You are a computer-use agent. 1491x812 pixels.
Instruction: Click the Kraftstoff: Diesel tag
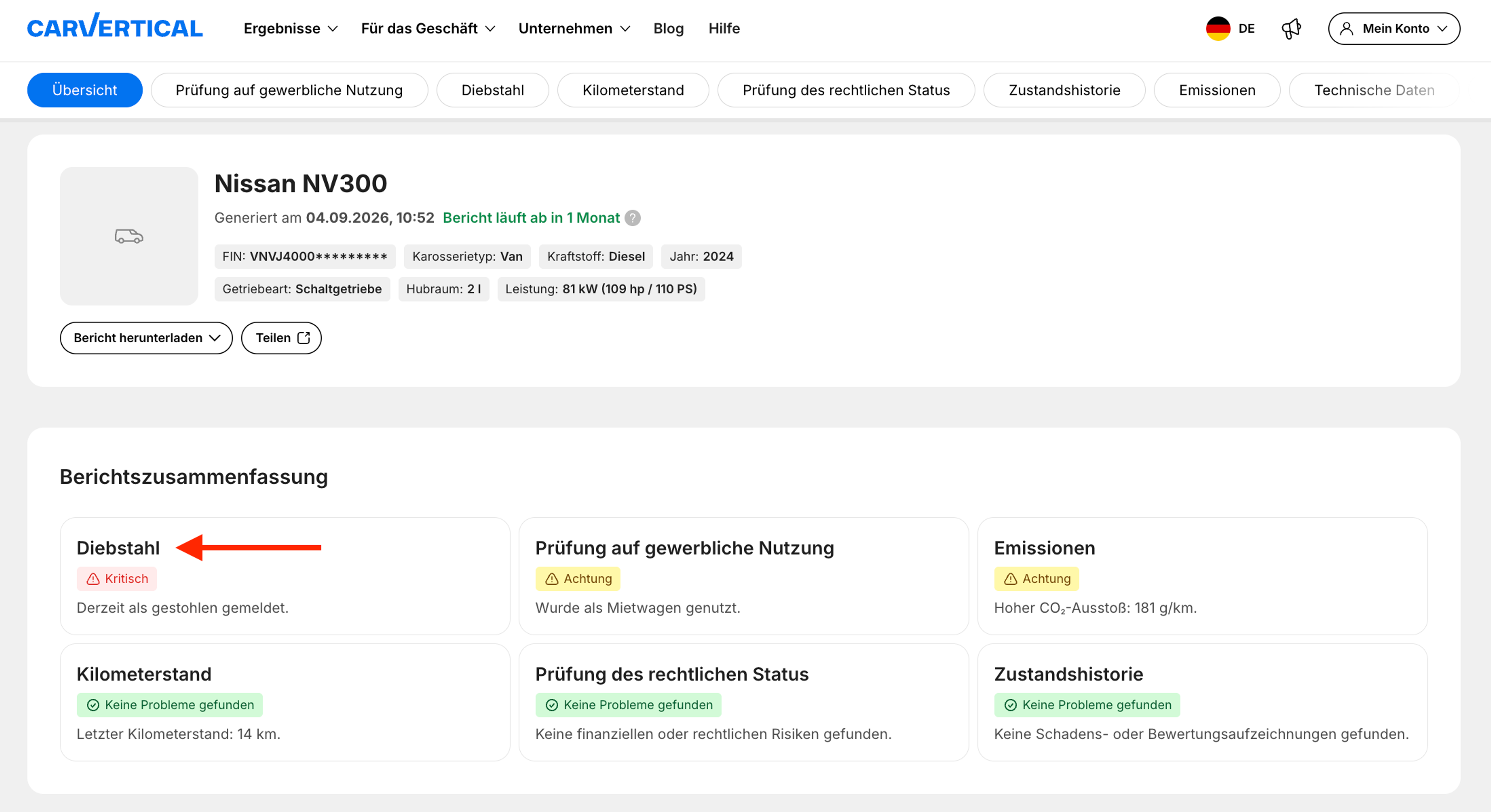click(x=596, y=257)
